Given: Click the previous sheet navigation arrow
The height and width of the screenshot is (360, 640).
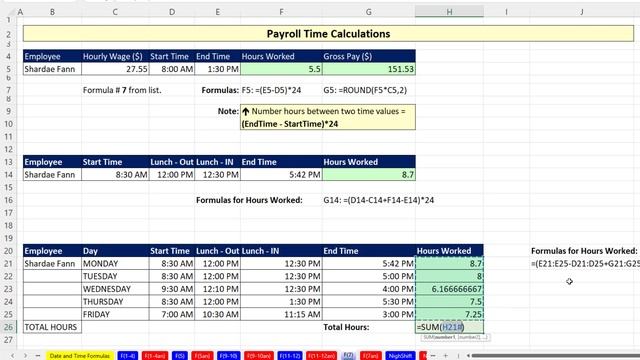Looking at the screenshot, I should tap(13, 356).
